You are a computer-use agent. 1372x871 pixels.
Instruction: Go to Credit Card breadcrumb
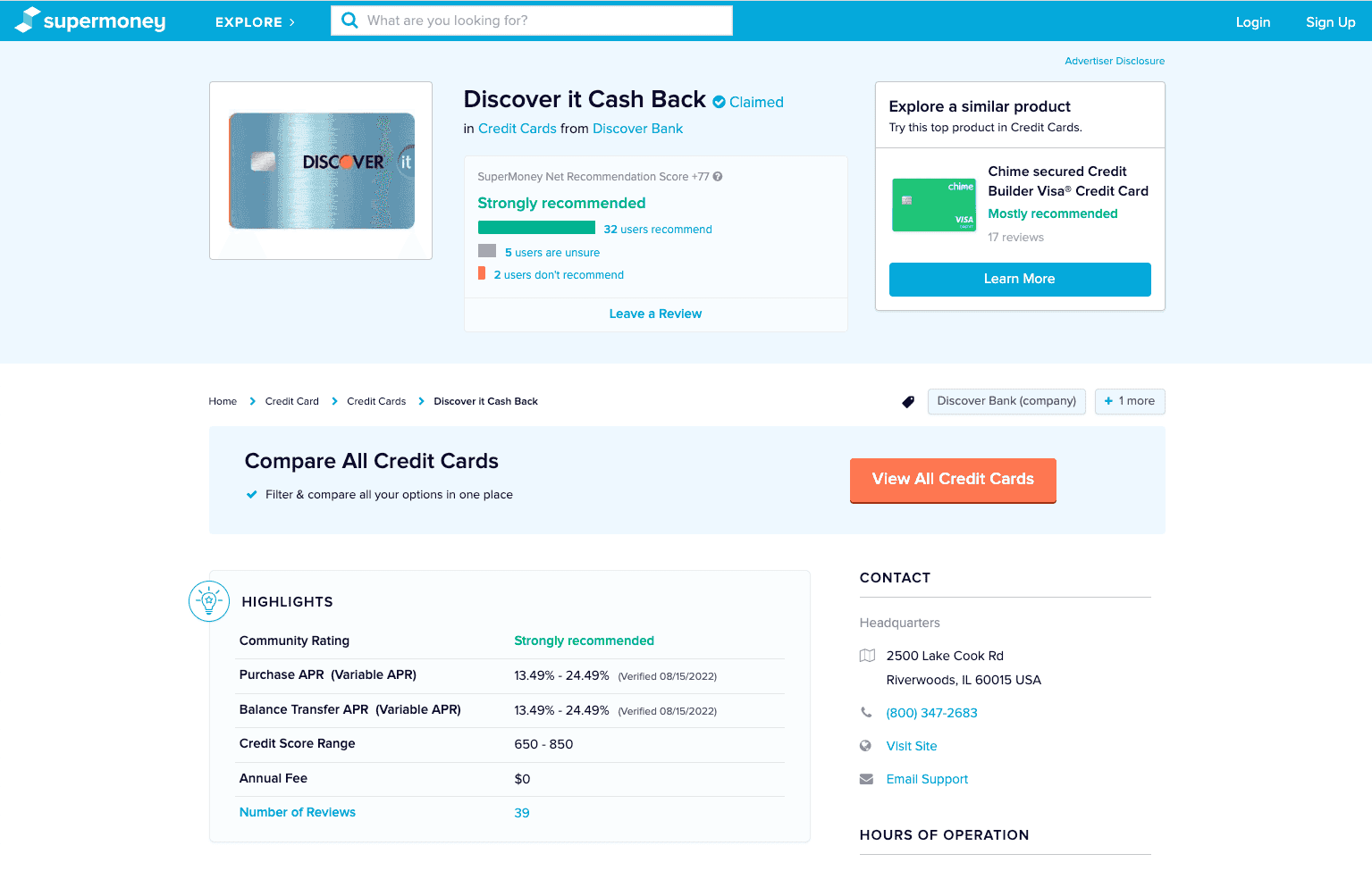pyautogui.click(x=292, y=401)
